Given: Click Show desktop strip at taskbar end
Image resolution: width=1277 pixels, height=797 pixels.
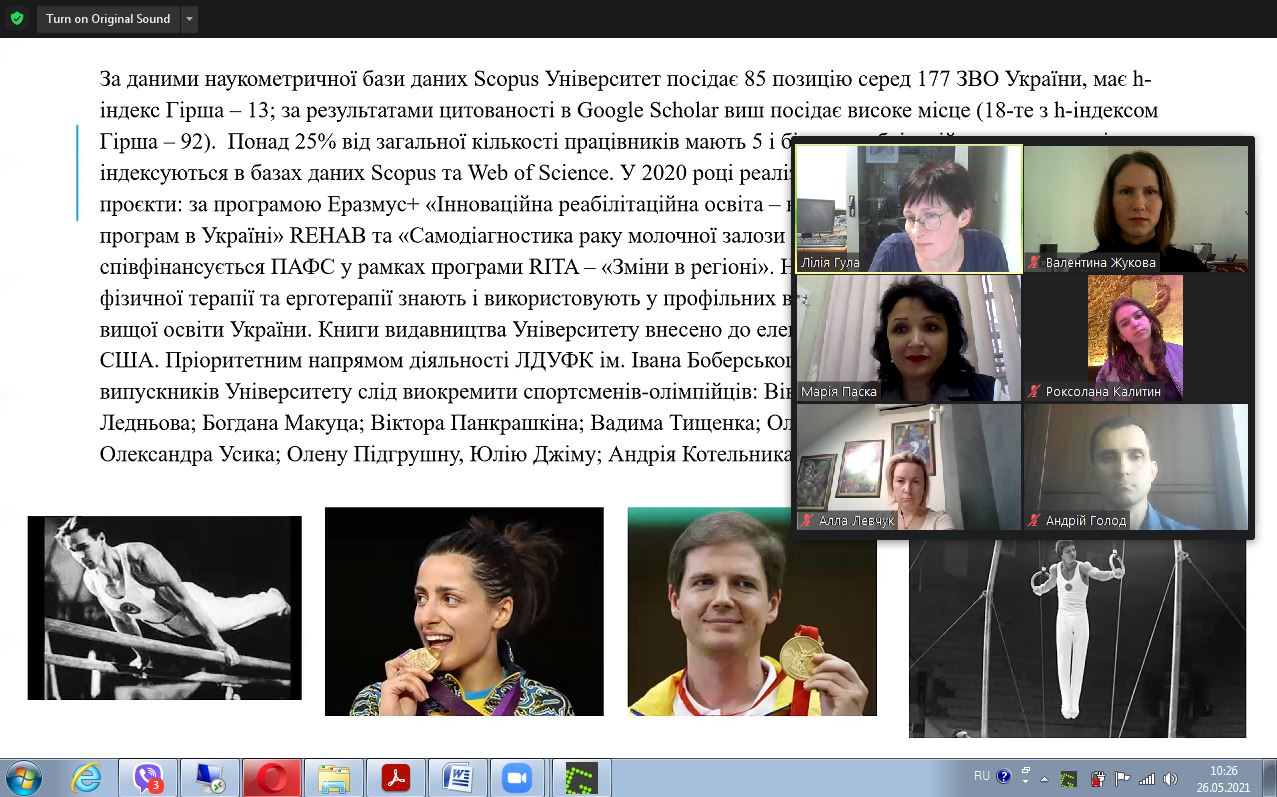Looking at the screenshot, I should [x=1269, y=777].
